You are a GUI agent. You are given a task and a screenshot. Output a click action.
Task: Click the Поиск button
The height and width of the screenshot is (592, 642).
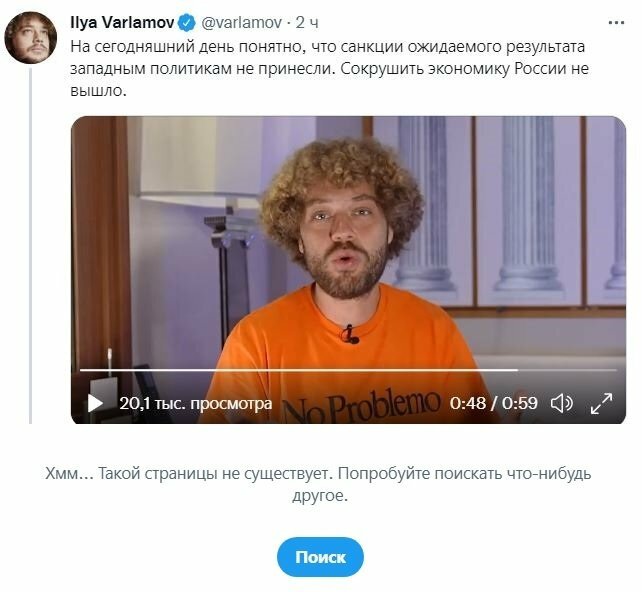(x=320, y=557)
